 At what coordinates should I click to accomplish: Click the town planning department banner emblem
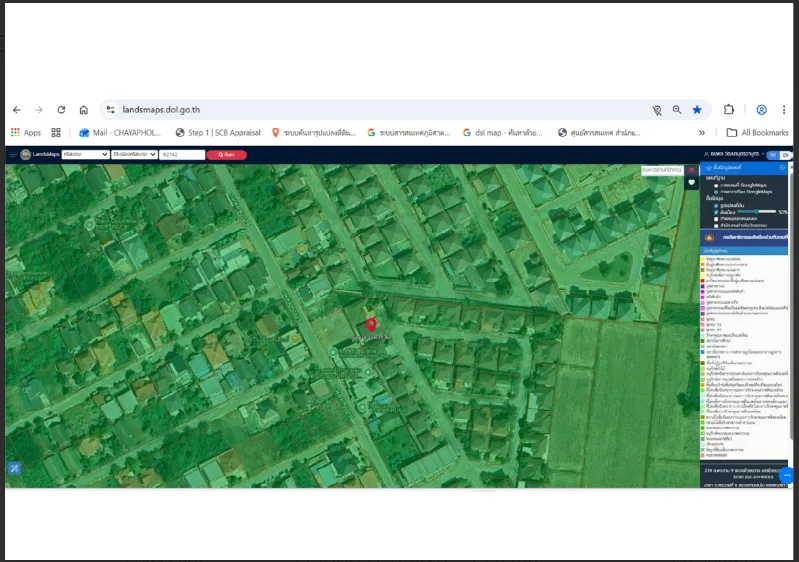(x=709, y=237)
